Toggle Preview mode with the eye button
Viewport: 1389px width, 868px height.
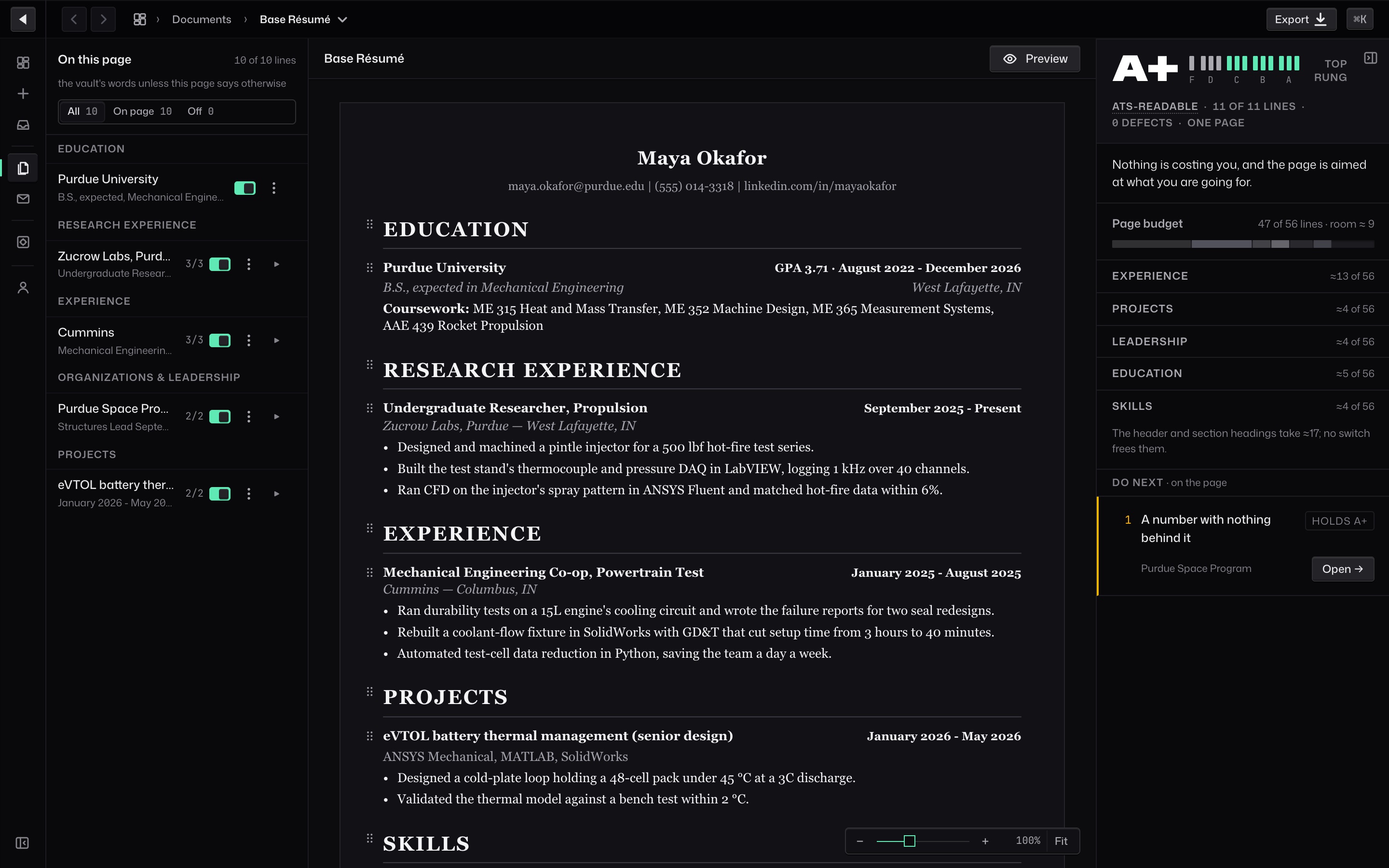[x=1035, y=58]
